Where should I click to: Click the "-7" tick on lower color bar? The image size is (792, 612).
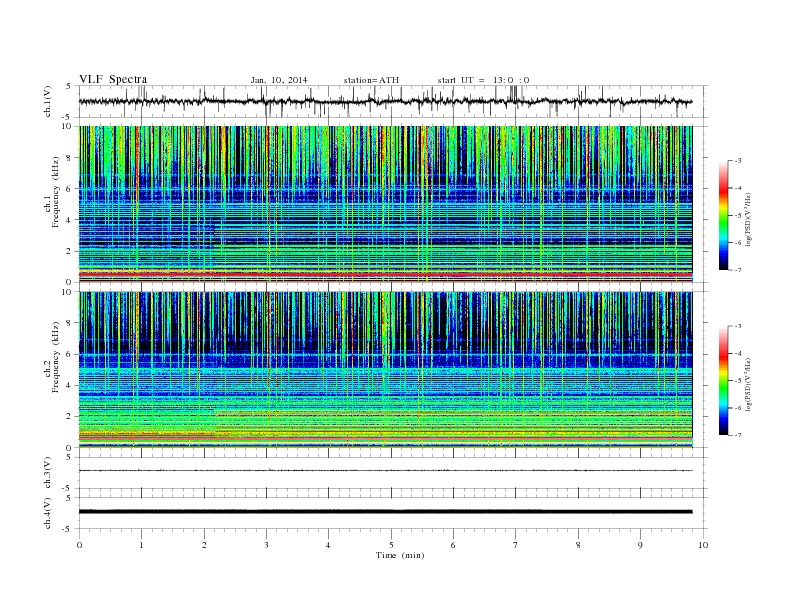pos(737,435)
